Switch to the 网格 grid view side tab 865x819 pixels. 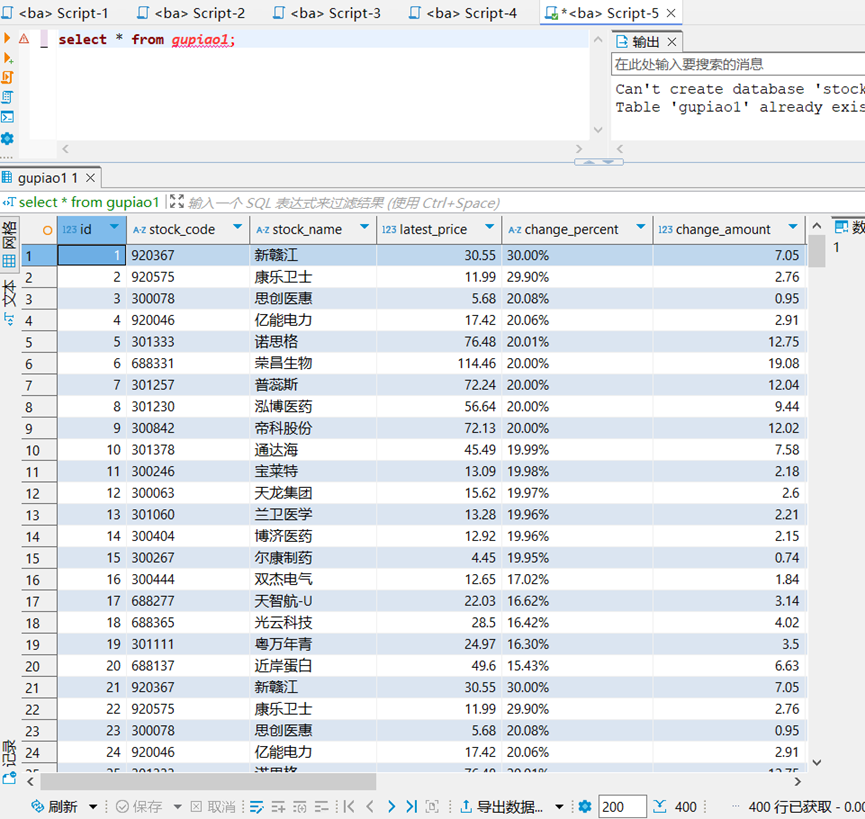click(x=9, y=243)
